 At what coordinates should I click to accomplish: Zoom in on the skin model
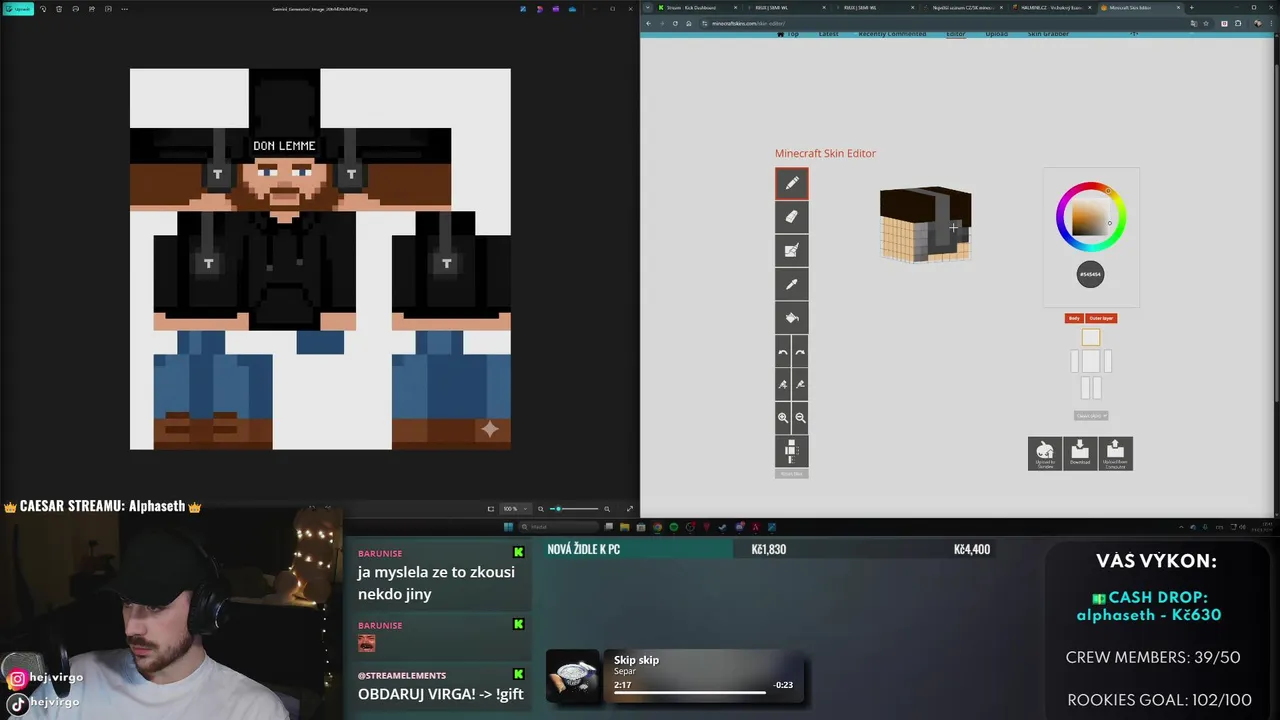click(783, 417)
